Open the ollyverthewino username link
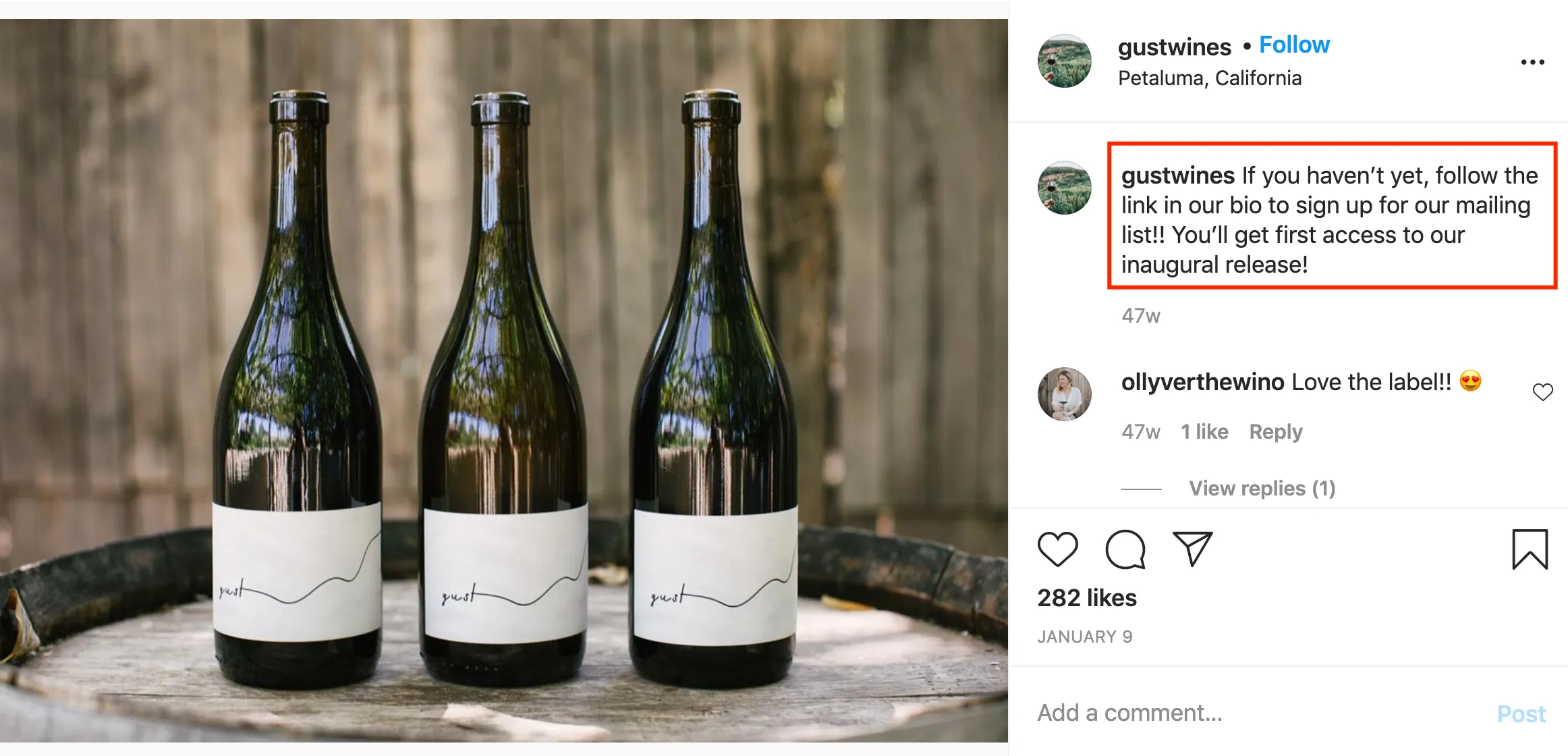The height and width of the screenshot is (756, 1568). click(x=1202, y=382)
